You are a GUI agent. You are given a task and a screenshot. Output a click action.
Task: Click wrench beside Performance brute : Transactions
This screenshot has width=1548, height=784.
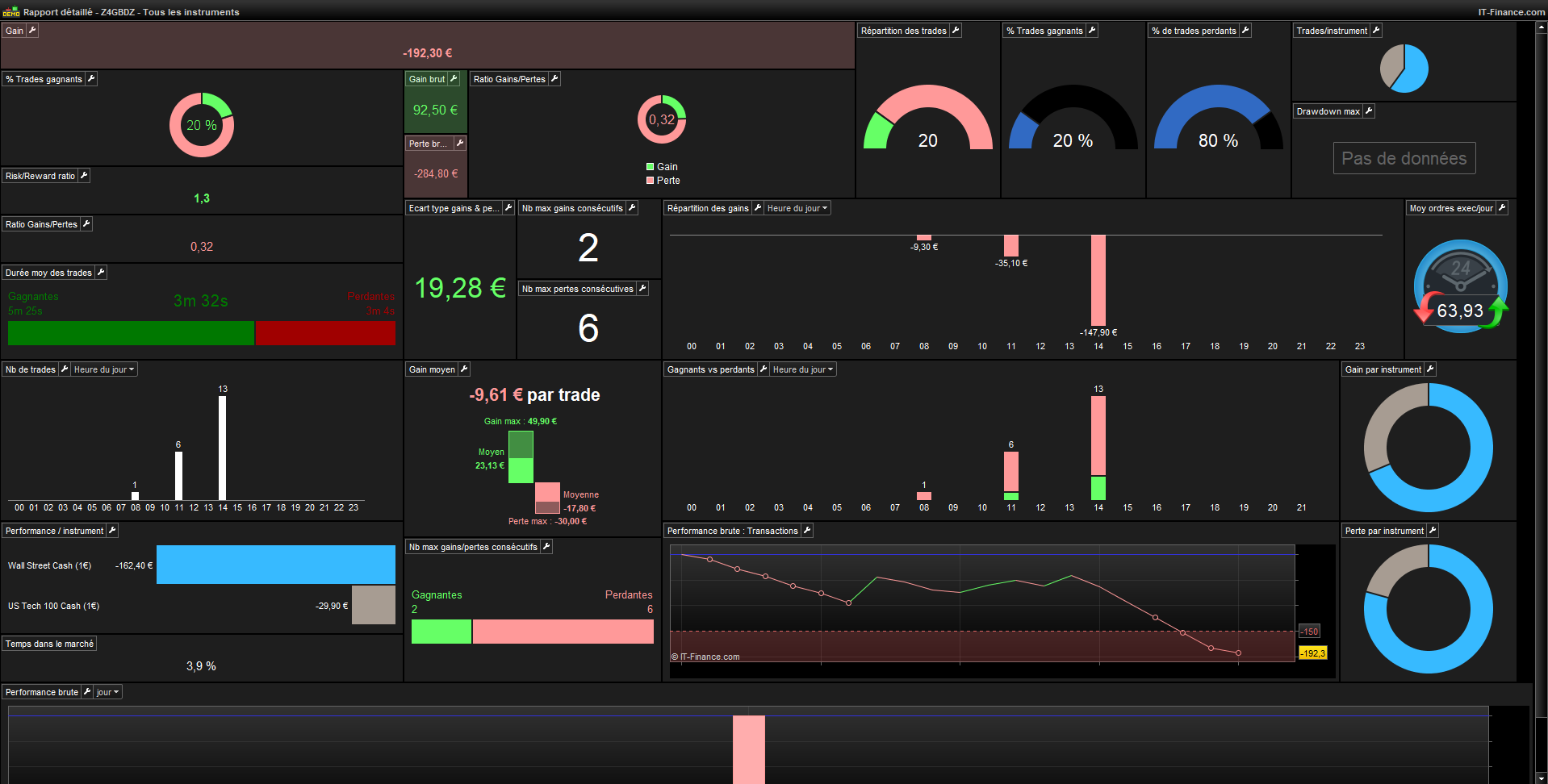click(807, 530)
